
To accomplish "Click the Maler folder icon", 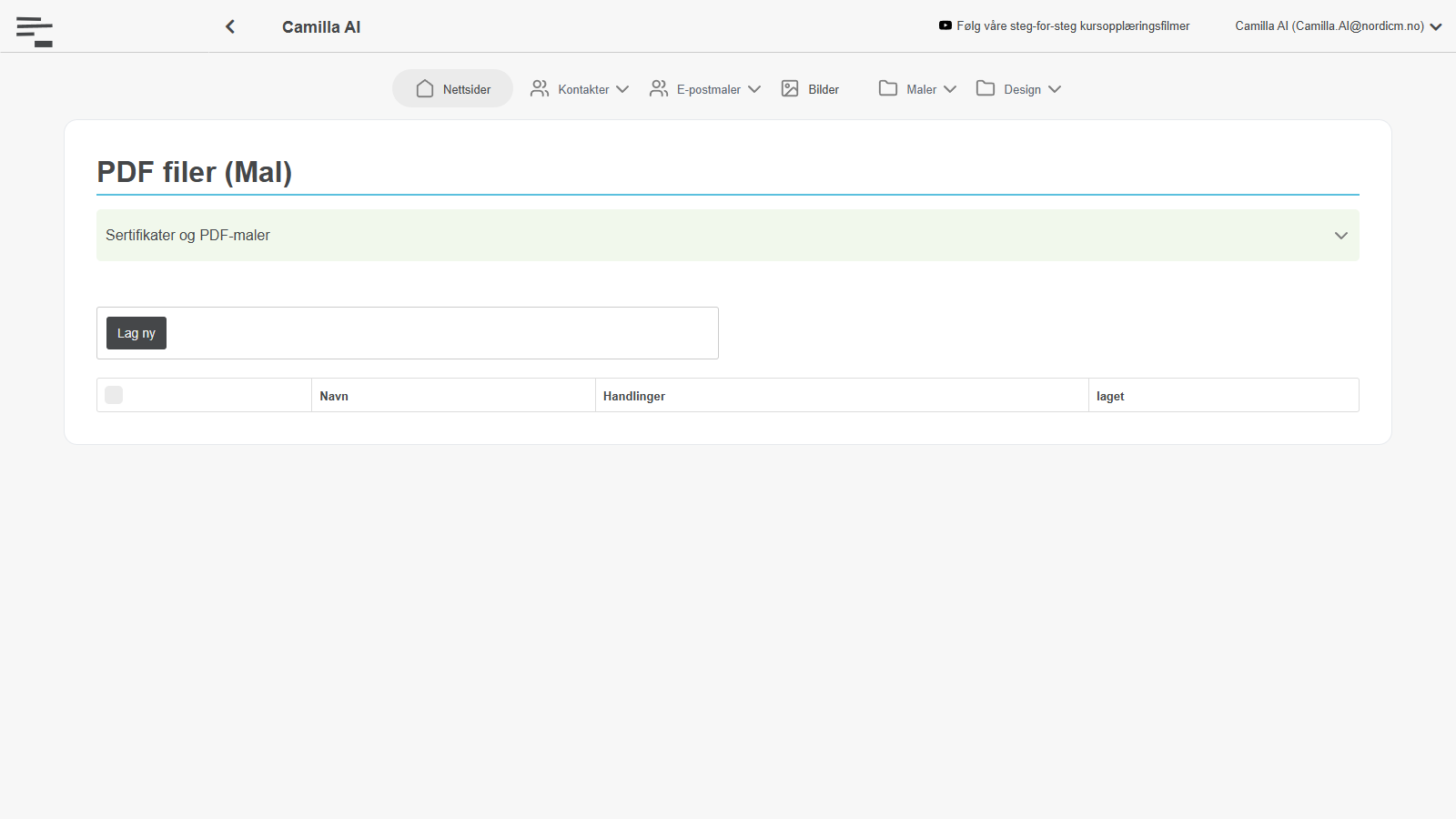I will [888, 88].
